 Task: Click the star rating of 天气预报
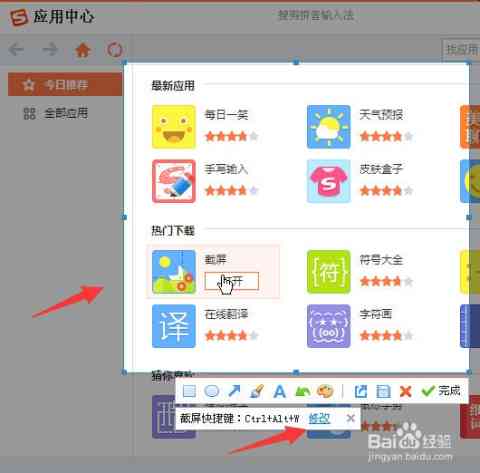point(386,136)
